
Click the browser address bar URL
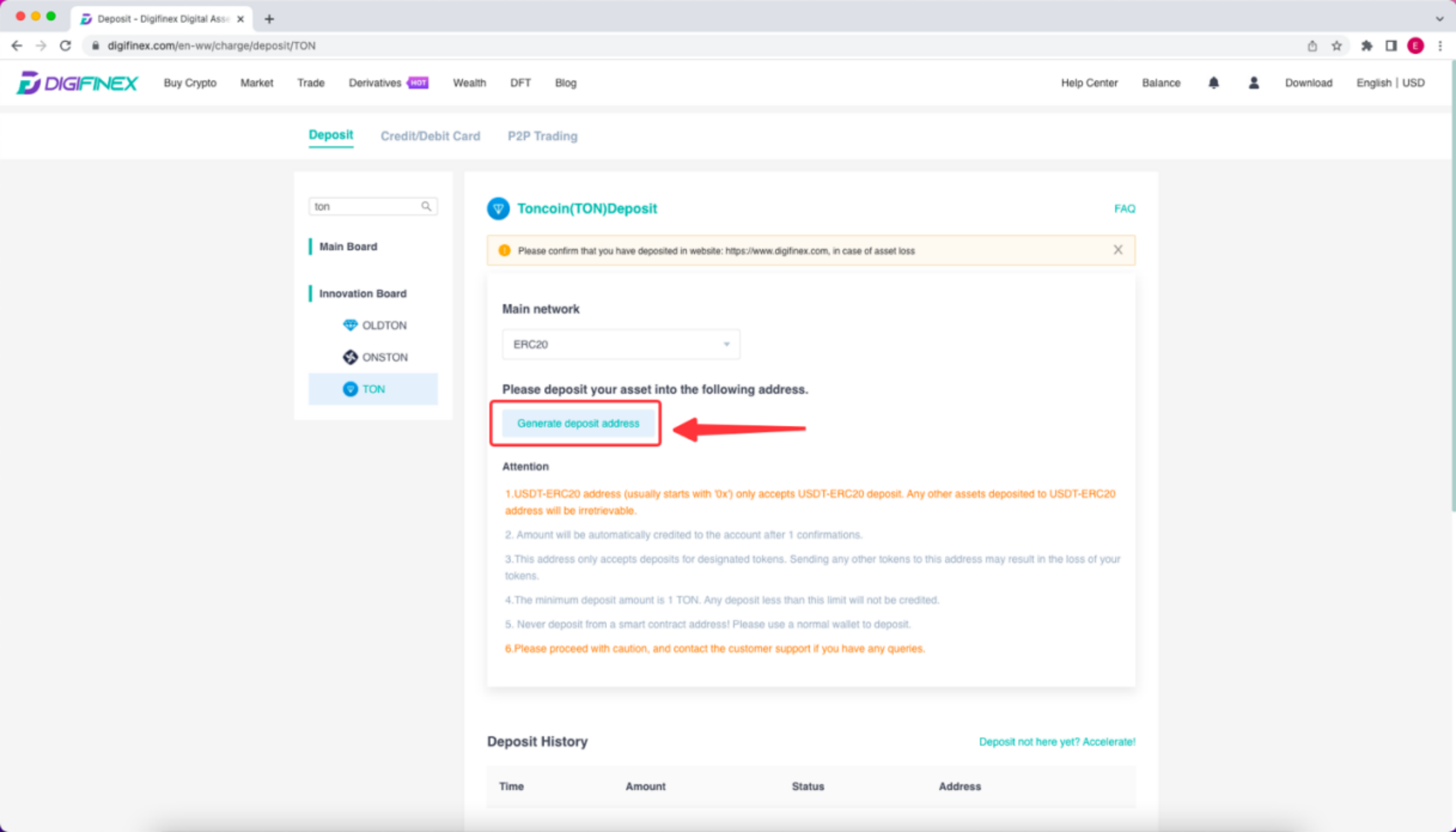(211, 46)
